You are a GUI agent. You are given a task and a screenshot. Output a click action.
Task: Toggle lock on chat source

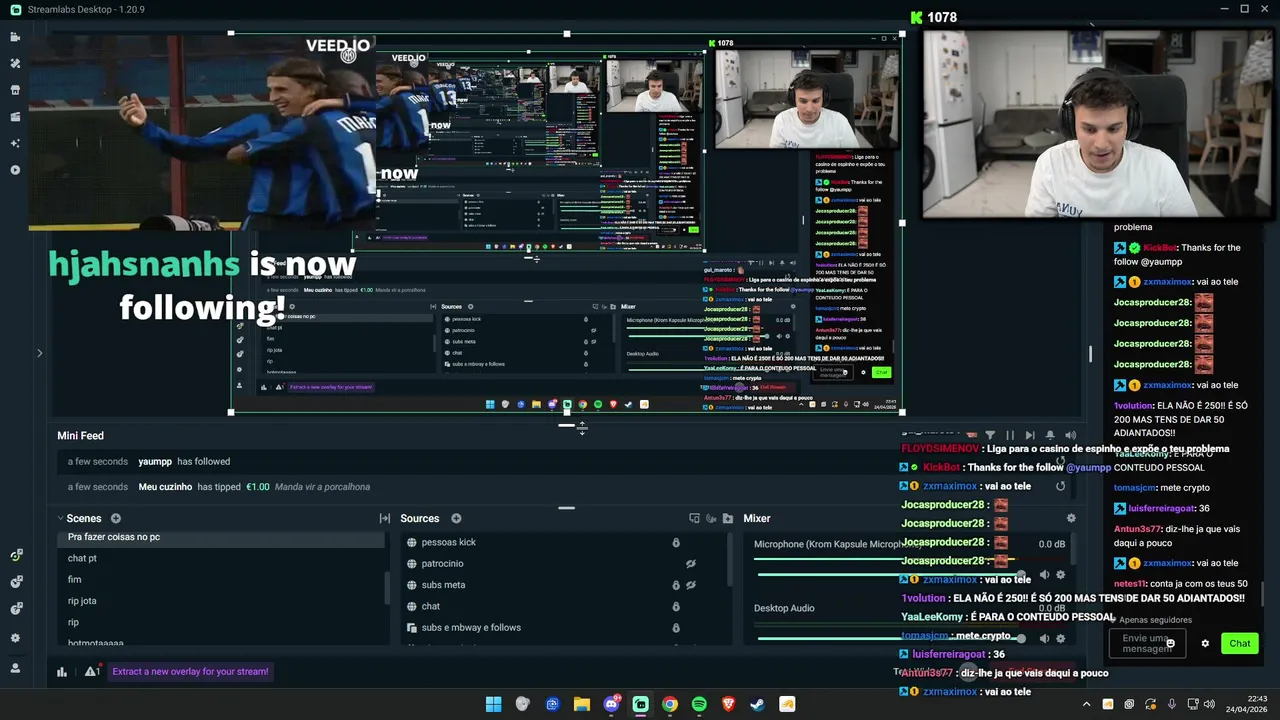point(676,607)
